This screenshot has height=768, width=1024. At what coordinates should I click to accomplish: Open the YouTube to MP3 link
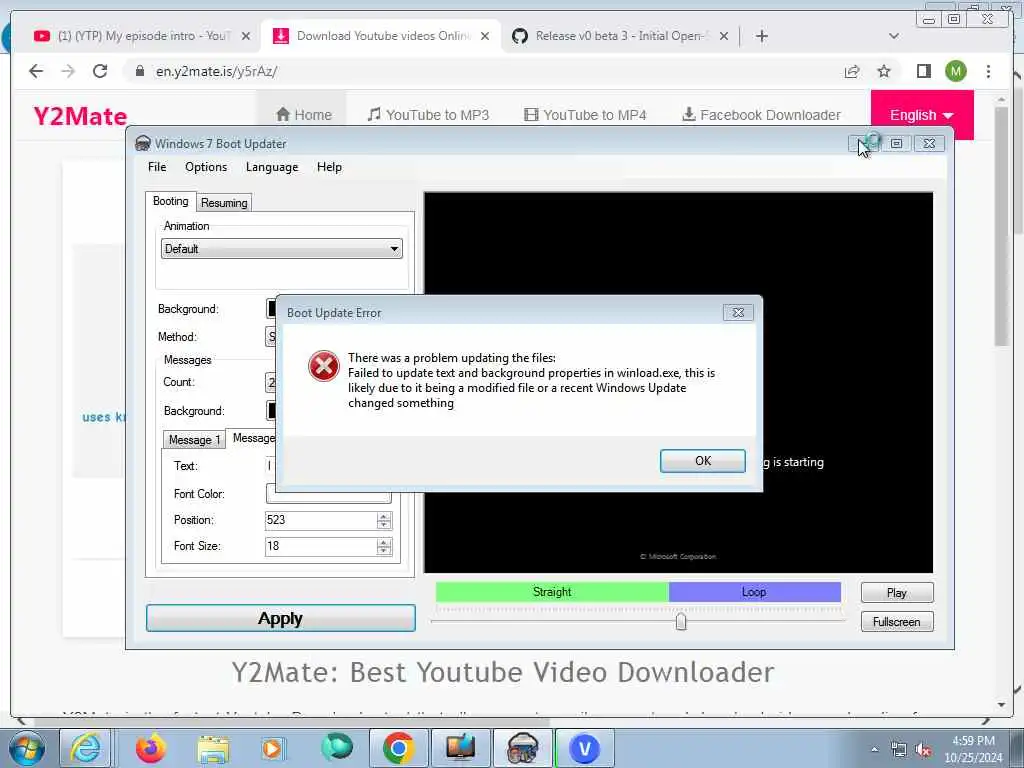428,115
